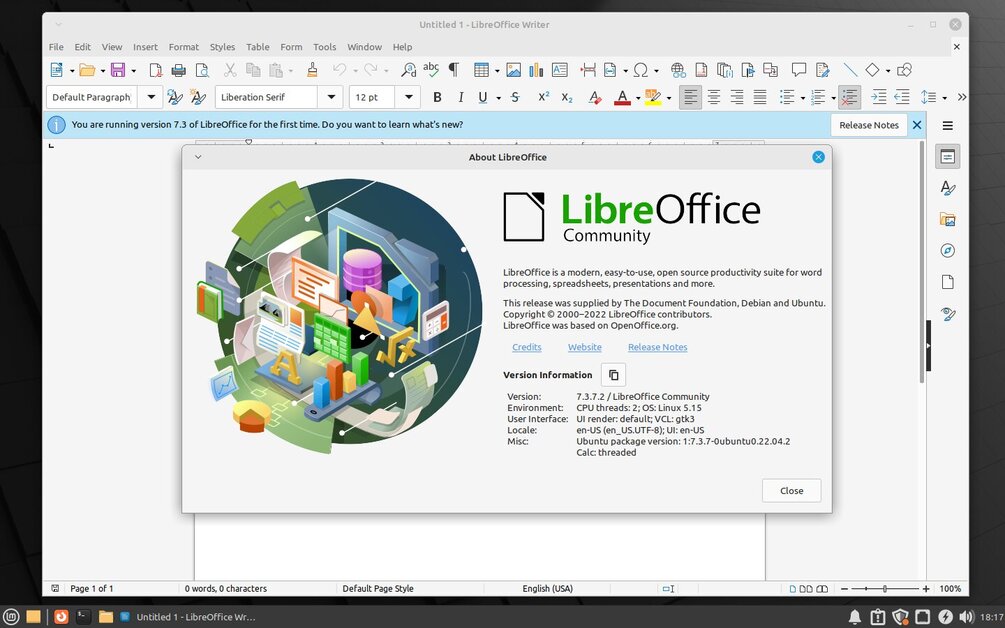The width and height of the screenshot is (1005, 628).
Task: Expand Font Name dropdown arrow
Action: point(331,97)
